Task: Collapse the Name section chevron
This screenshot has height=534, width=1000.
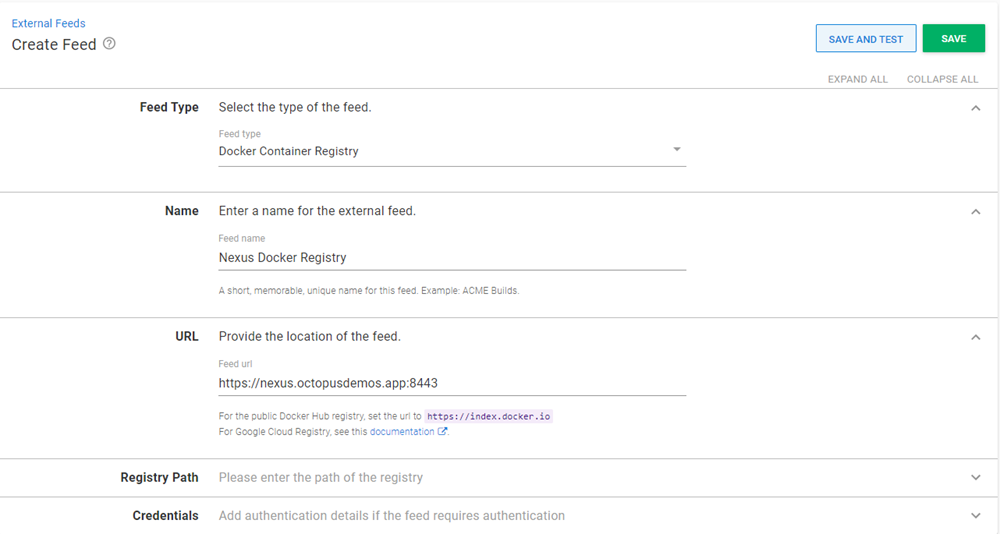Action: coord(975,211)
